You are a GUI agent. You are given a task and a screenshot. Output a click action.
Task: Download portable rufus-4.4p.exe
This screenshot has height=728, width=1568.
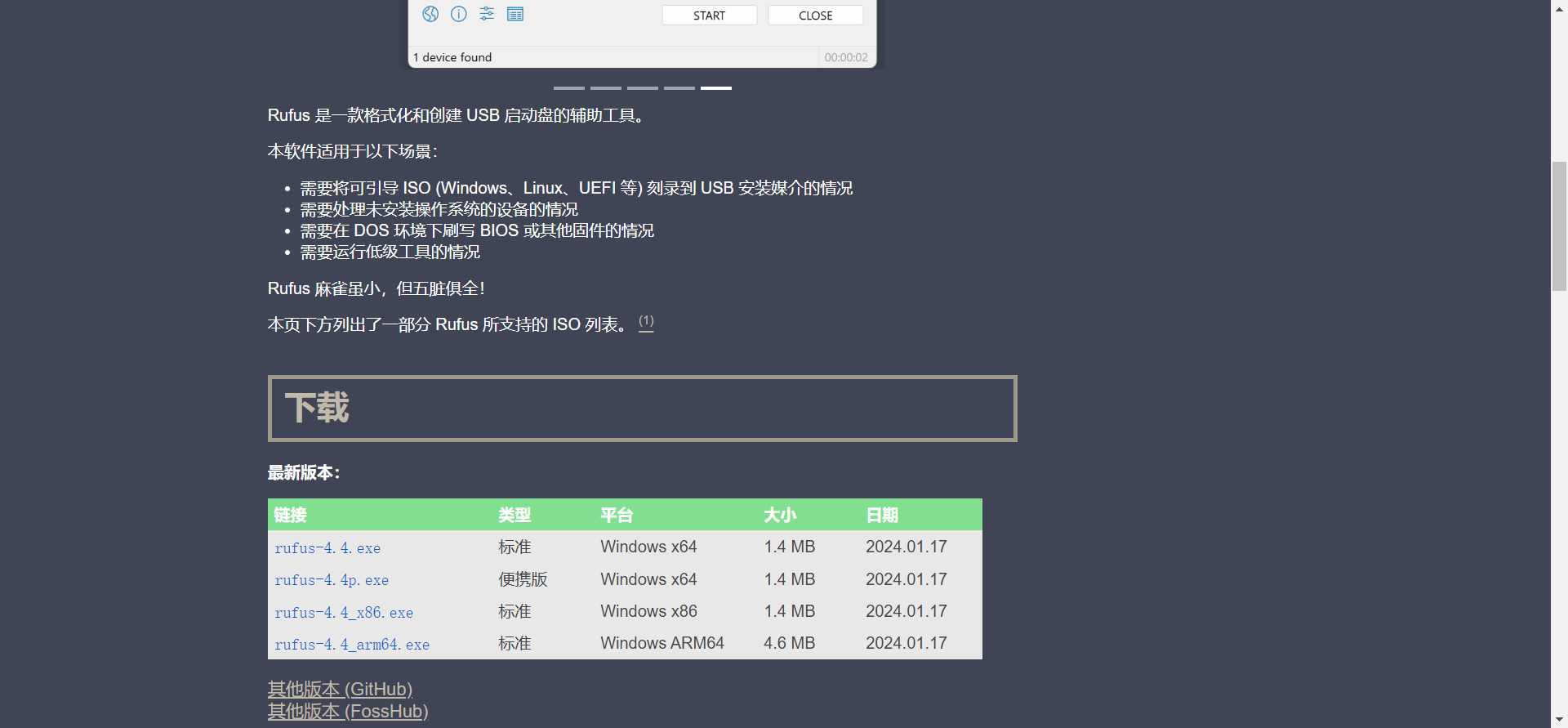point(332,580)
